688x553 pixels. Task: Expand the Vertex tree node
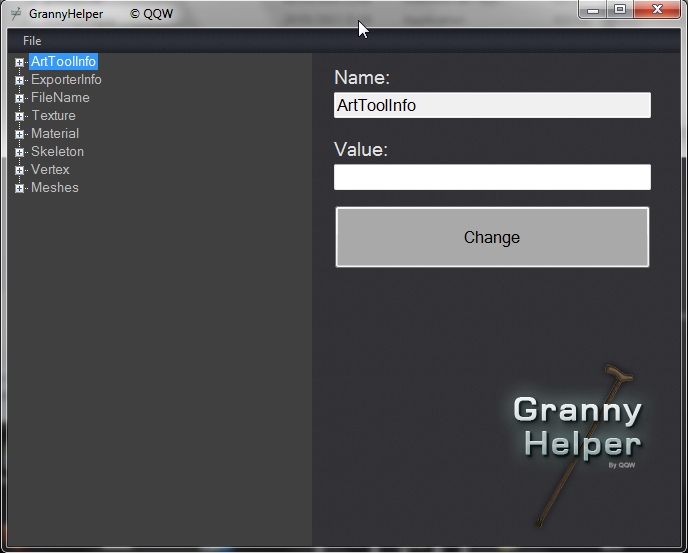(19, 170)
